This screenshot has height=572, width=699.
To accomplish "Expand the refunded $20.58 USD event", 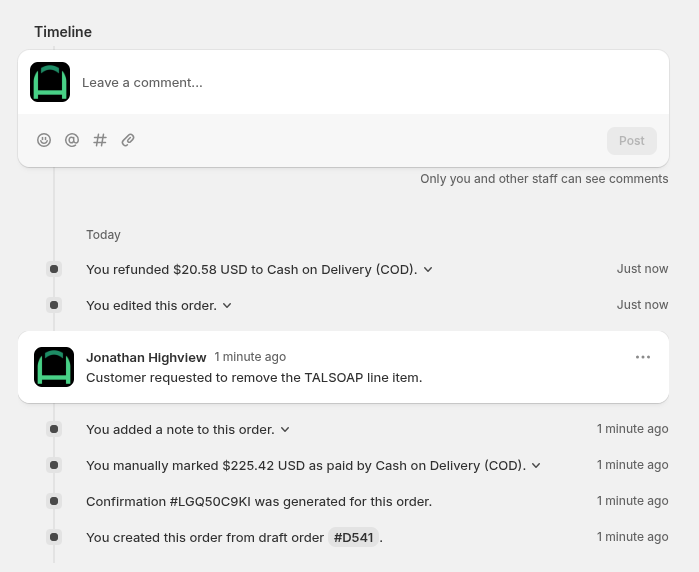I will [x=428, y=270].
